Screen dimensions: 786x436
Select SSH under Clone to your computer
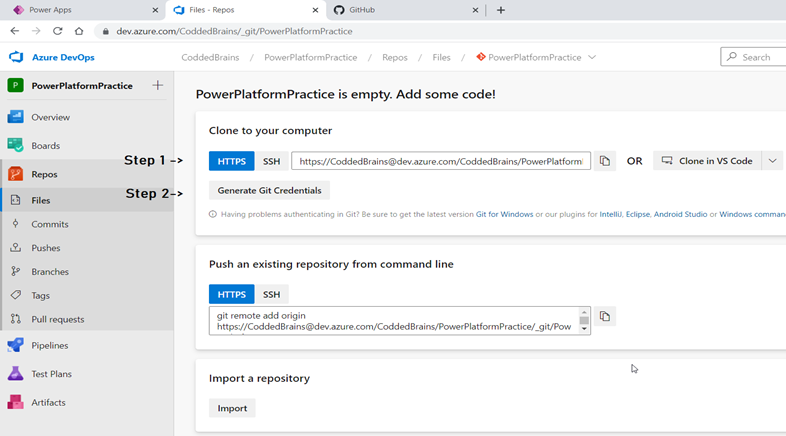click(272, 161)
